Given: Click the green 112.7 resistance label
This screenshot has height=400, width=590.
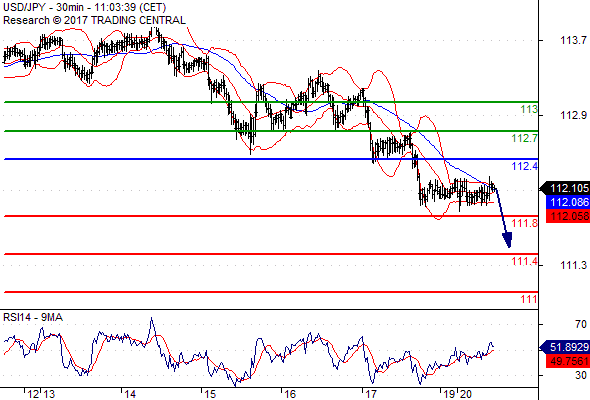Looking at the screenshot, I should point(525,138).
